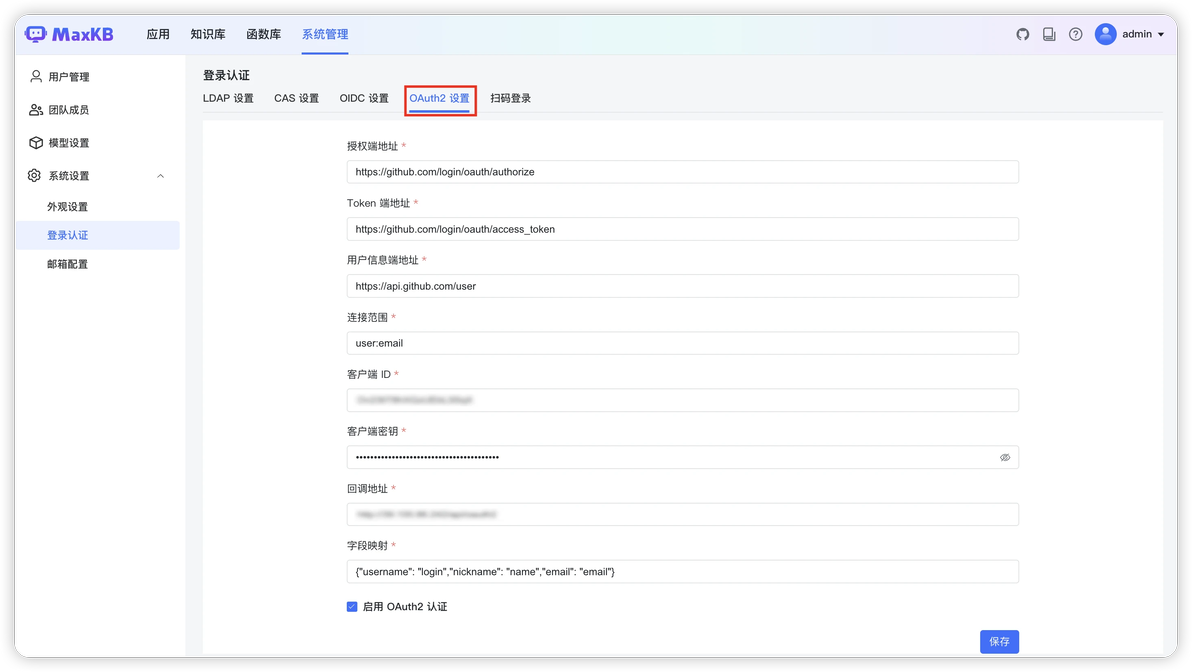The width and height of the screenshot is (1192, 672).
Task: Open the GitHub icon link
Action: click(x=1022, y=34)
